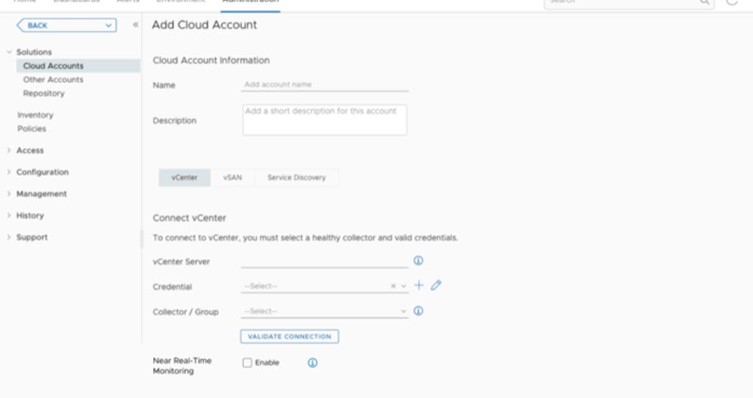
Task: Focus the vCenter Server input field
Action: [325, 262]
